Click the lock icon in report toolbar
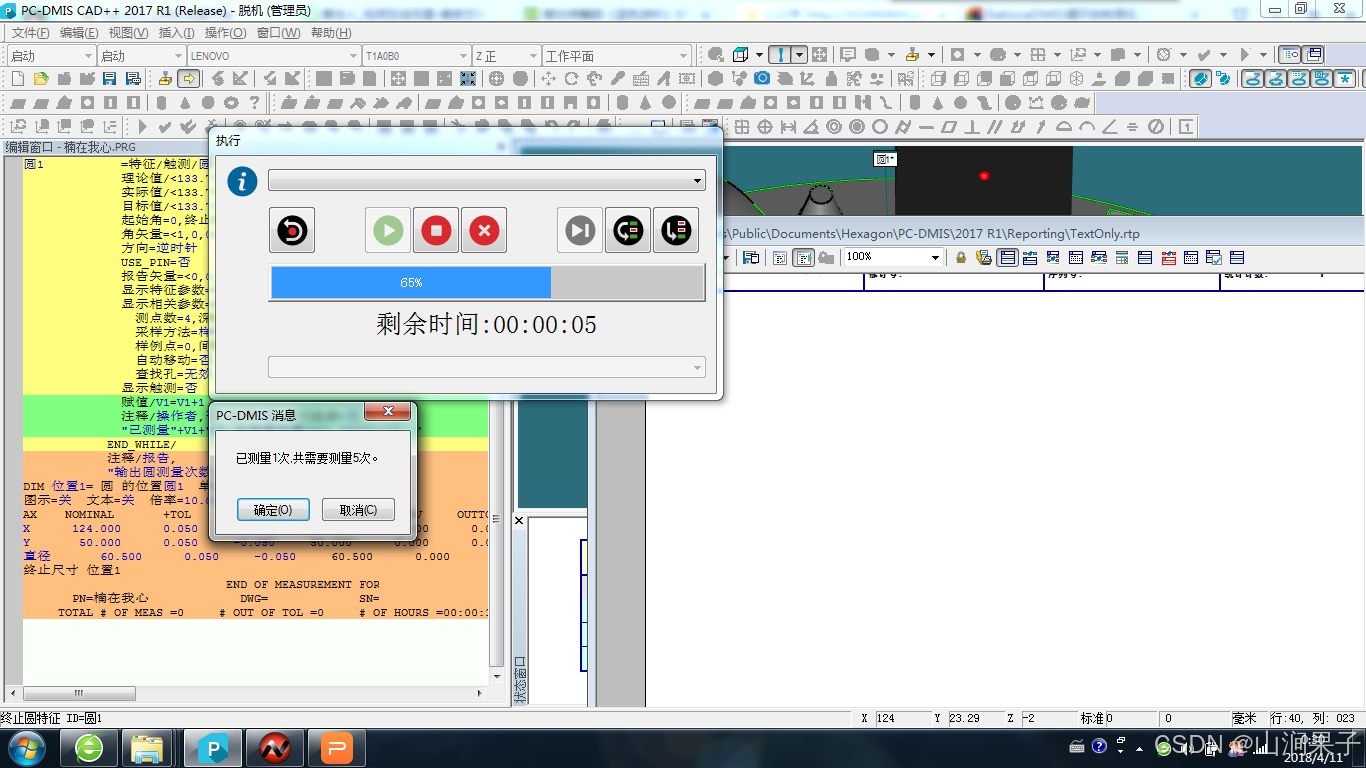The height and width of the screenshot is (768, 1366). click(961, 257)
